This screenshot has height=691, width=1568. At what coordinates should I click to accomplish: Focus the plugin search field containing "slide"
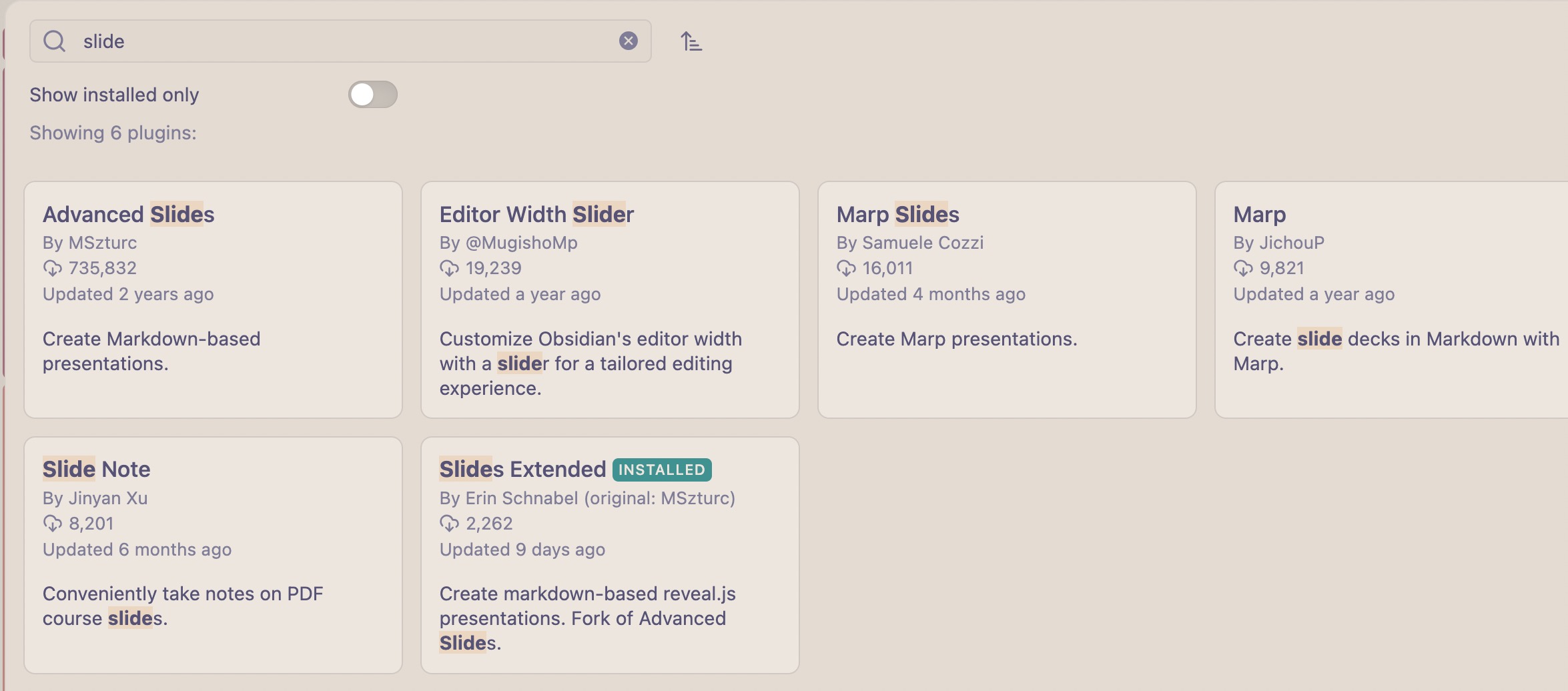(340, 41)
